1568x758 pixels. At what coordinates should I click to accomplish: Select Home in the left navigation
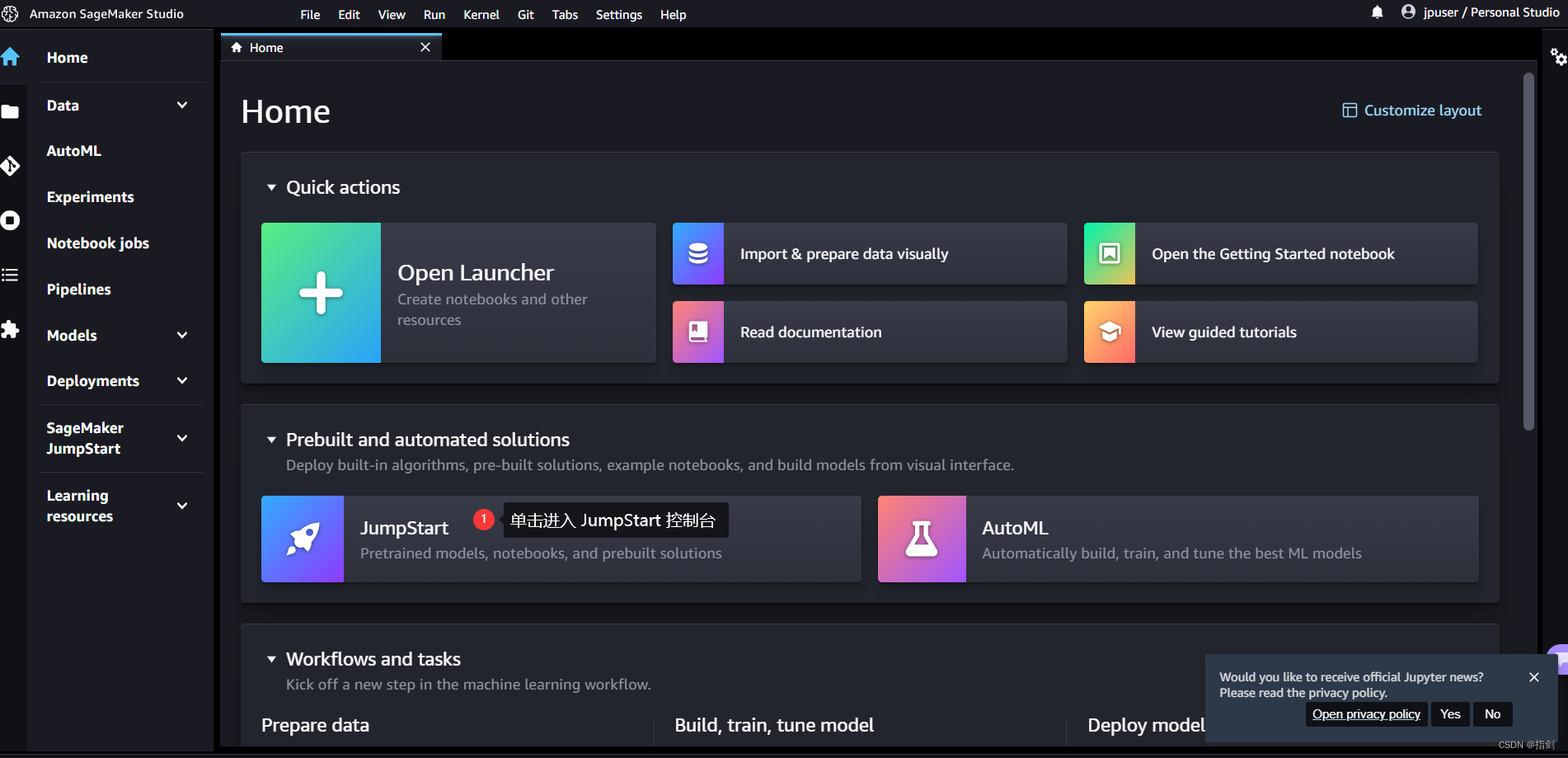[x=67, y=58]
